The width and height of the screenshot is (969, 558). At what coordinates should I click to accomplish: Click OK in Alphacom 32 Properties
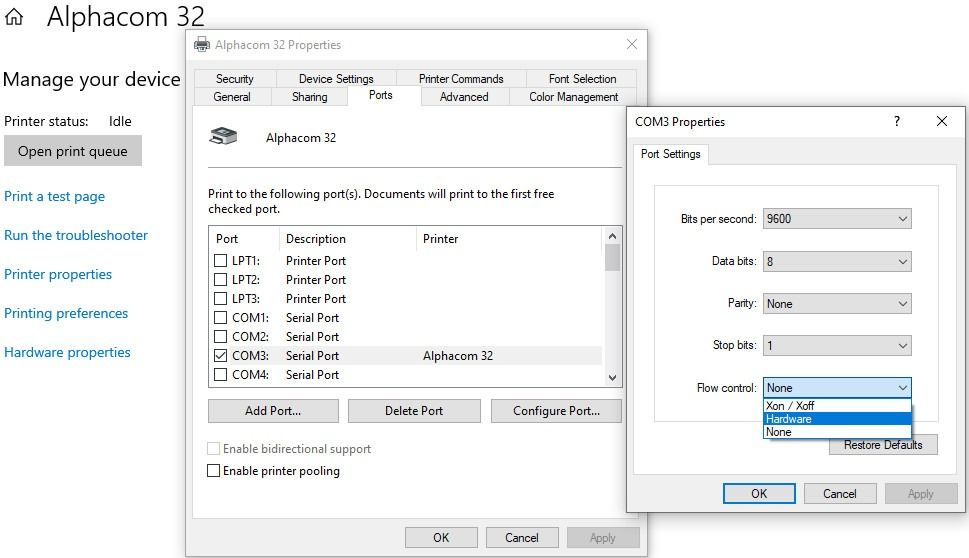441,538
